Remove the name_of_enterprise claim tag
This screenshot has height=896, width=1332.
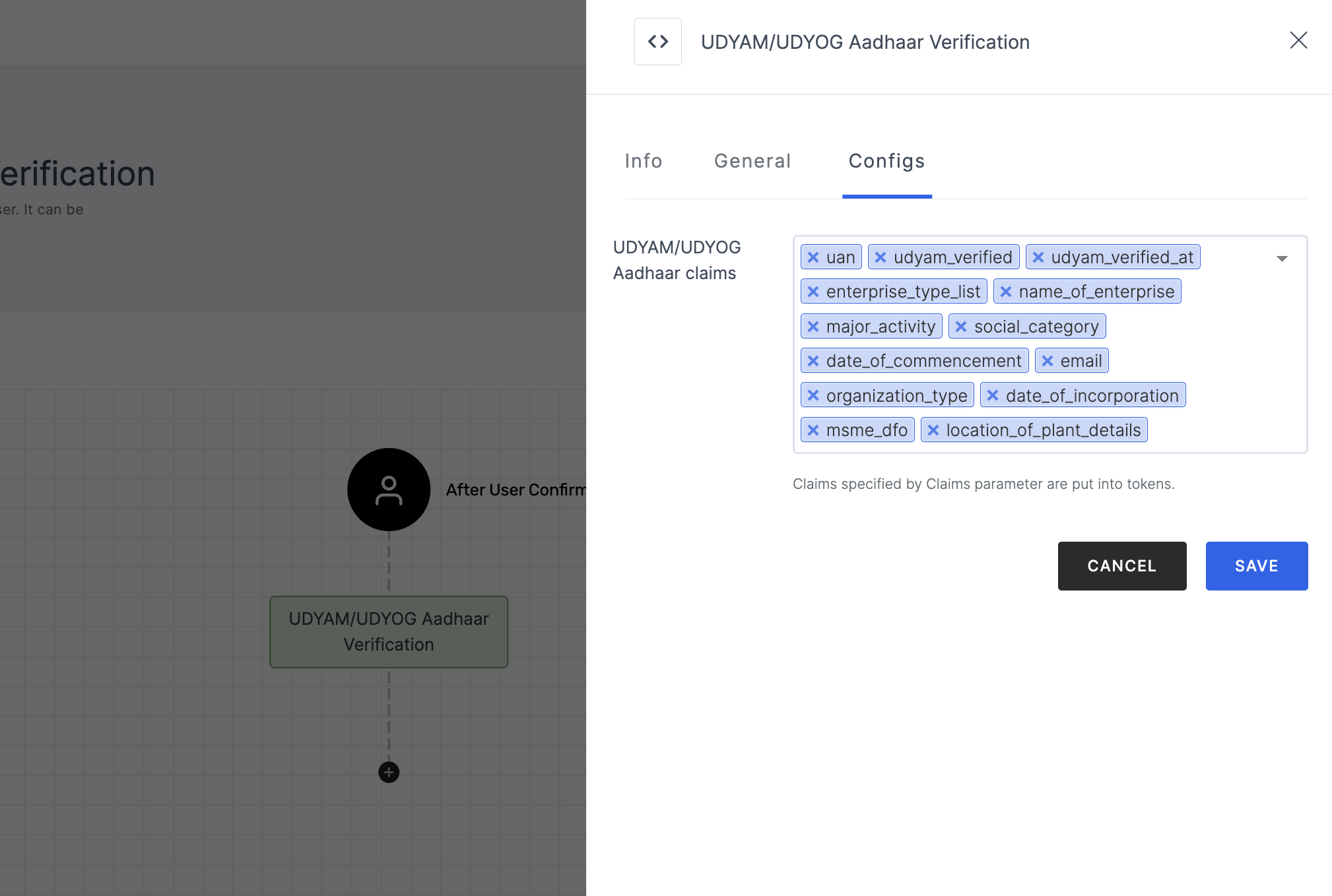[1006, 292]
